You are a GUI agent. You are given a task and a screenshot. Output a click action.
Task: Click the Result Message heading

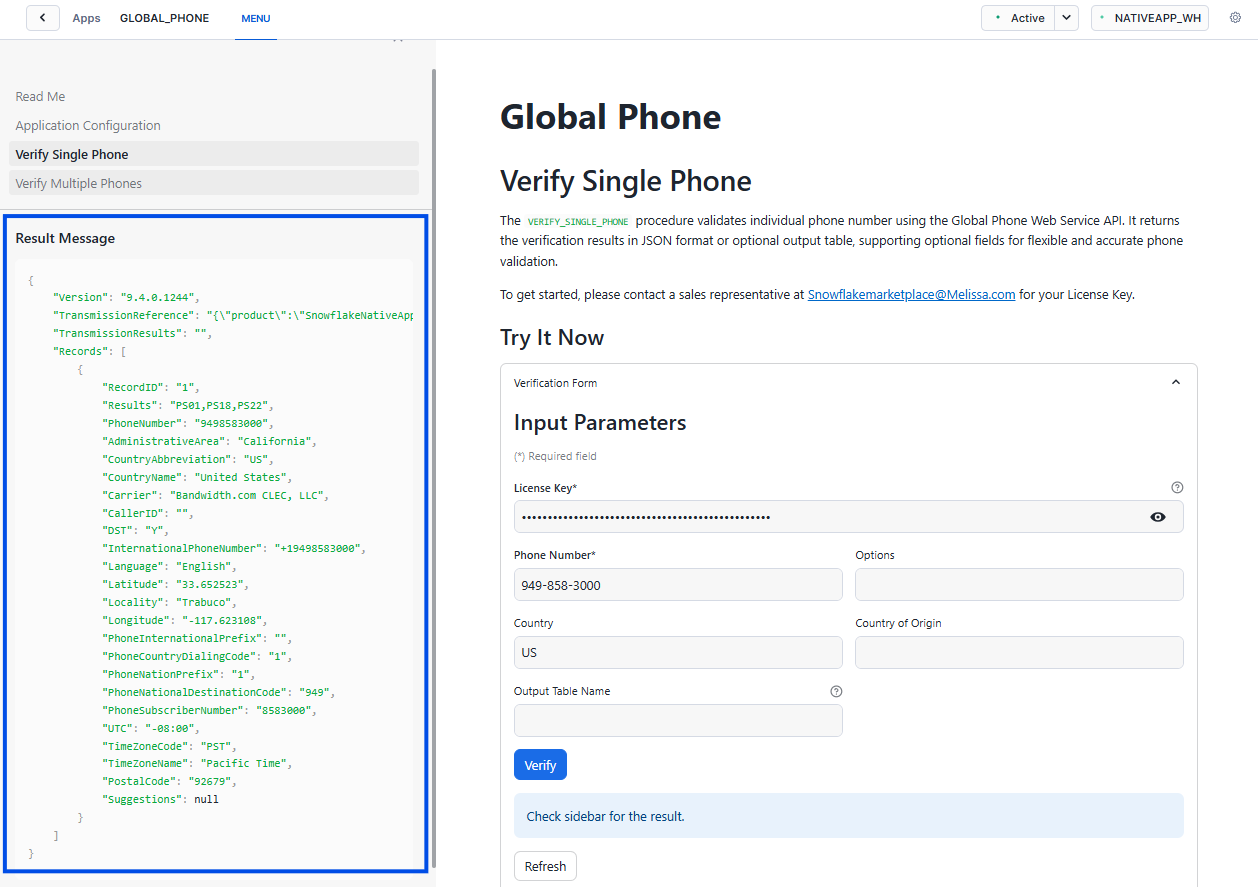(65, 238)
